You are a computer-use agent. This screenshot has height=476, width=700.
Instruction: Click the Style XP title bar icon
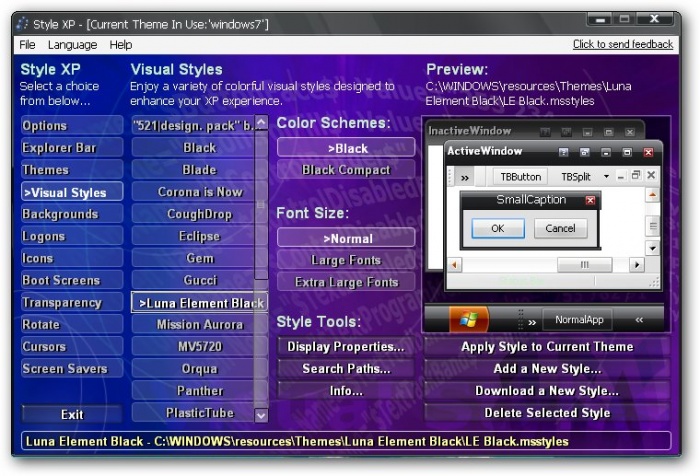[22, 24]
